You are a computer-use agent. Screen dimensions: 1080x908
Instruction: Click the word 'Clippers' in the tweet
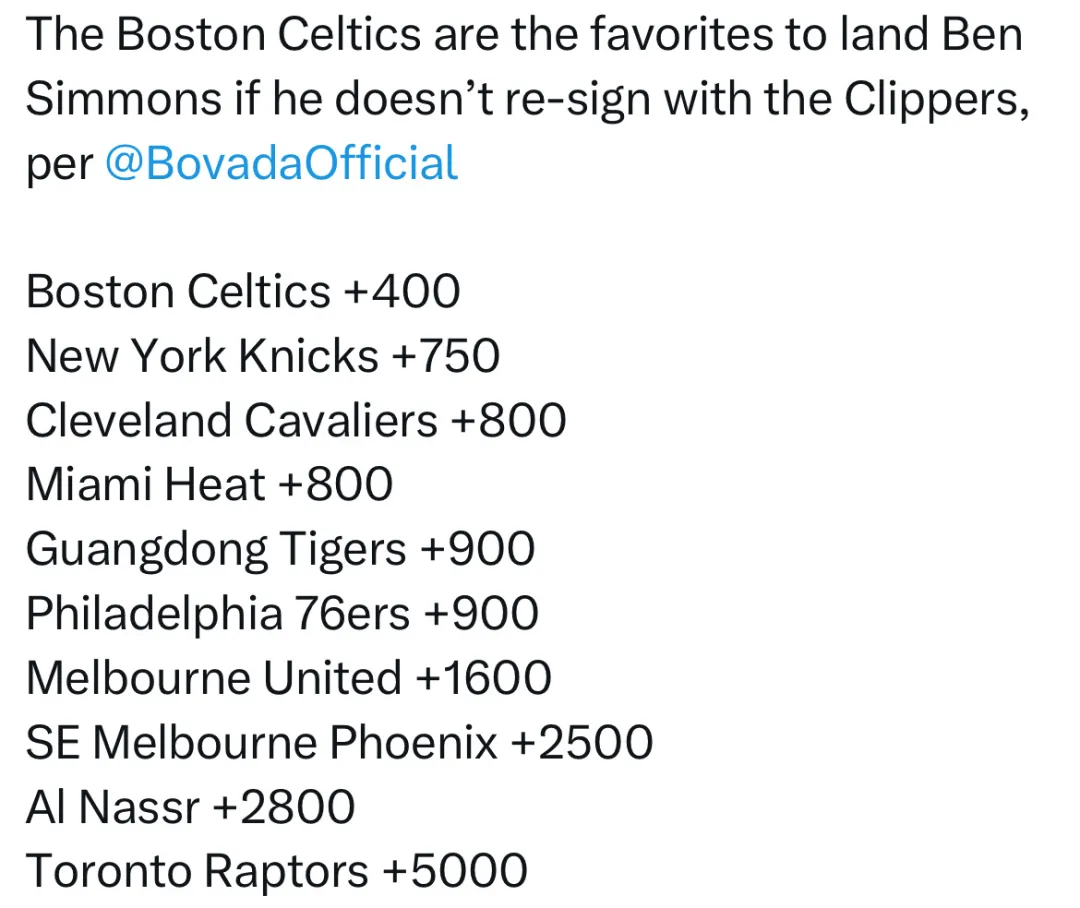click(x=937, y=101)
